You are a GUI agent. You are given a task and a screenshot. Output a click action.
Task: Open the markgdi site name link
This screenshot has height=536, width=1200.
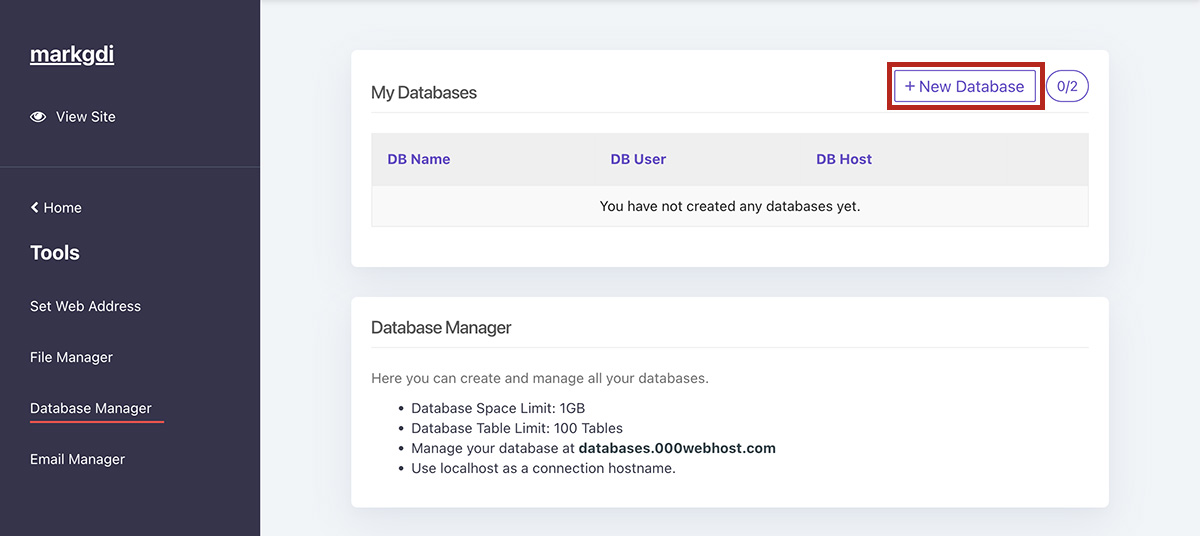[72, 55]
